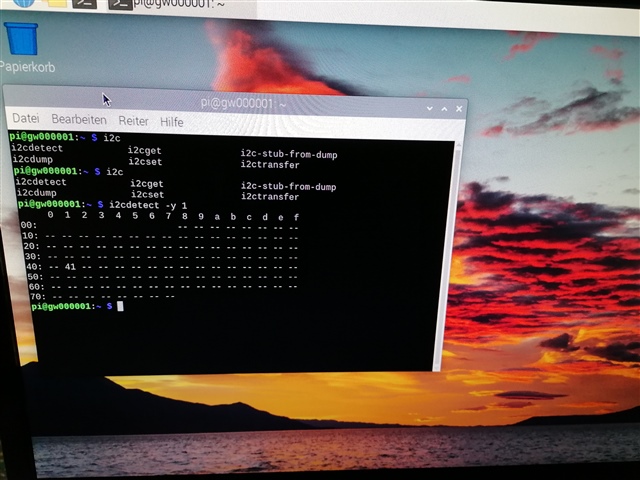Click the Papierkorb label text

[x=27, y=67]
